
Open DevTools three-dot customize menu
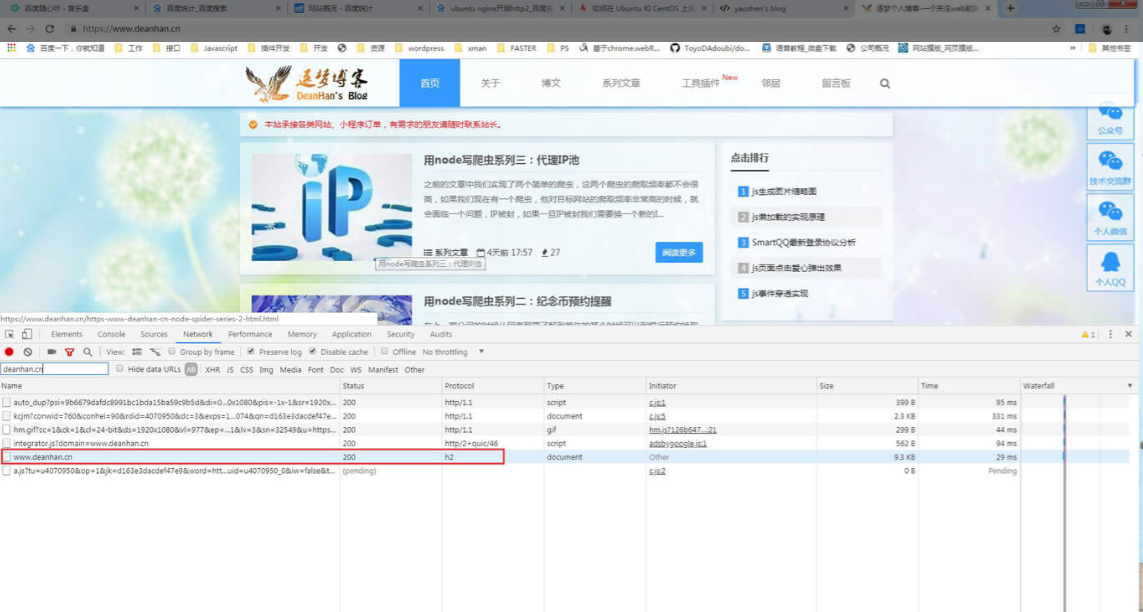tap(1110, 334)
